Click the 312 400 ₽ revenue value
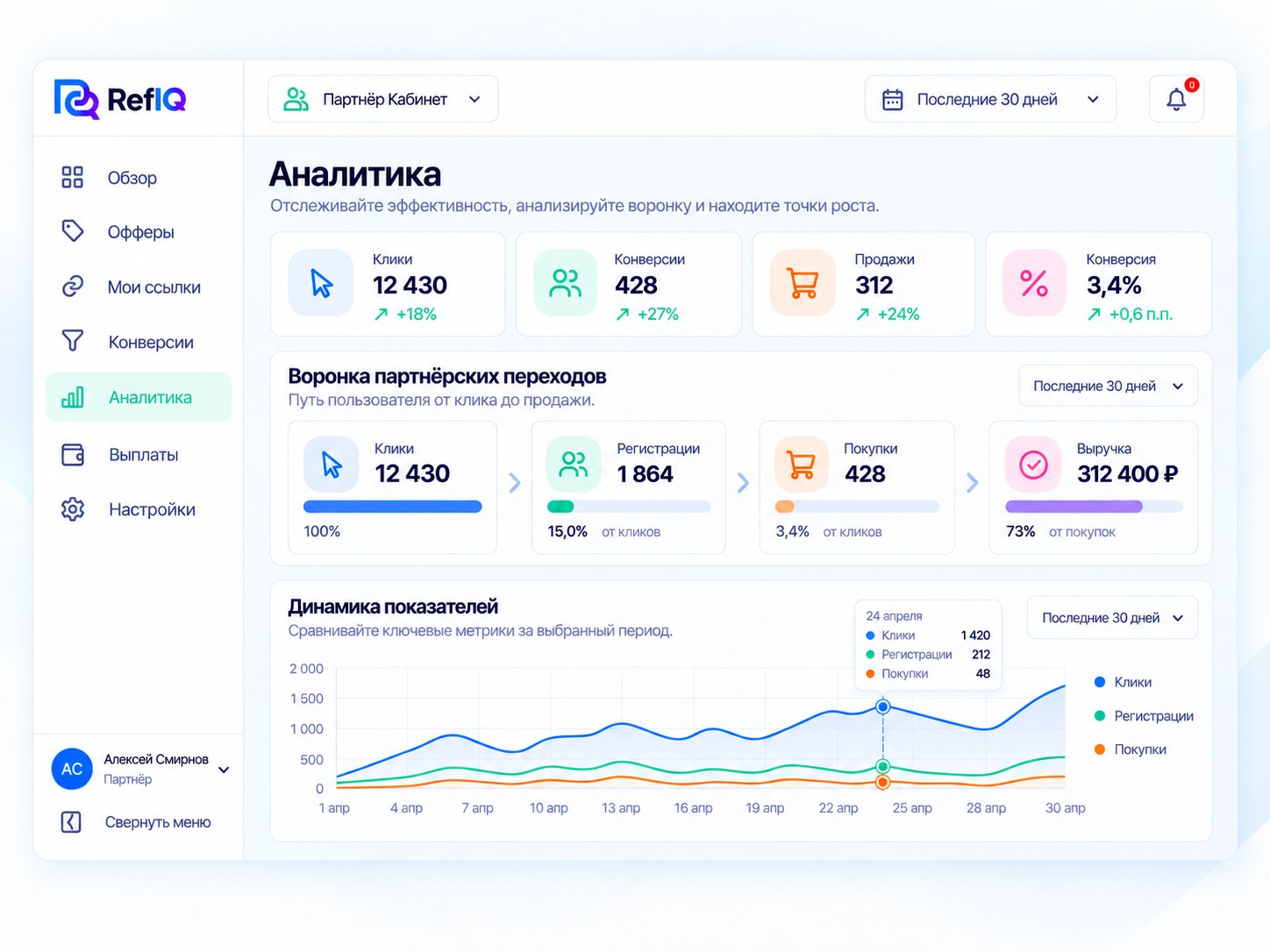This screenshot has width=1270, height=952. coord(1128,473)
